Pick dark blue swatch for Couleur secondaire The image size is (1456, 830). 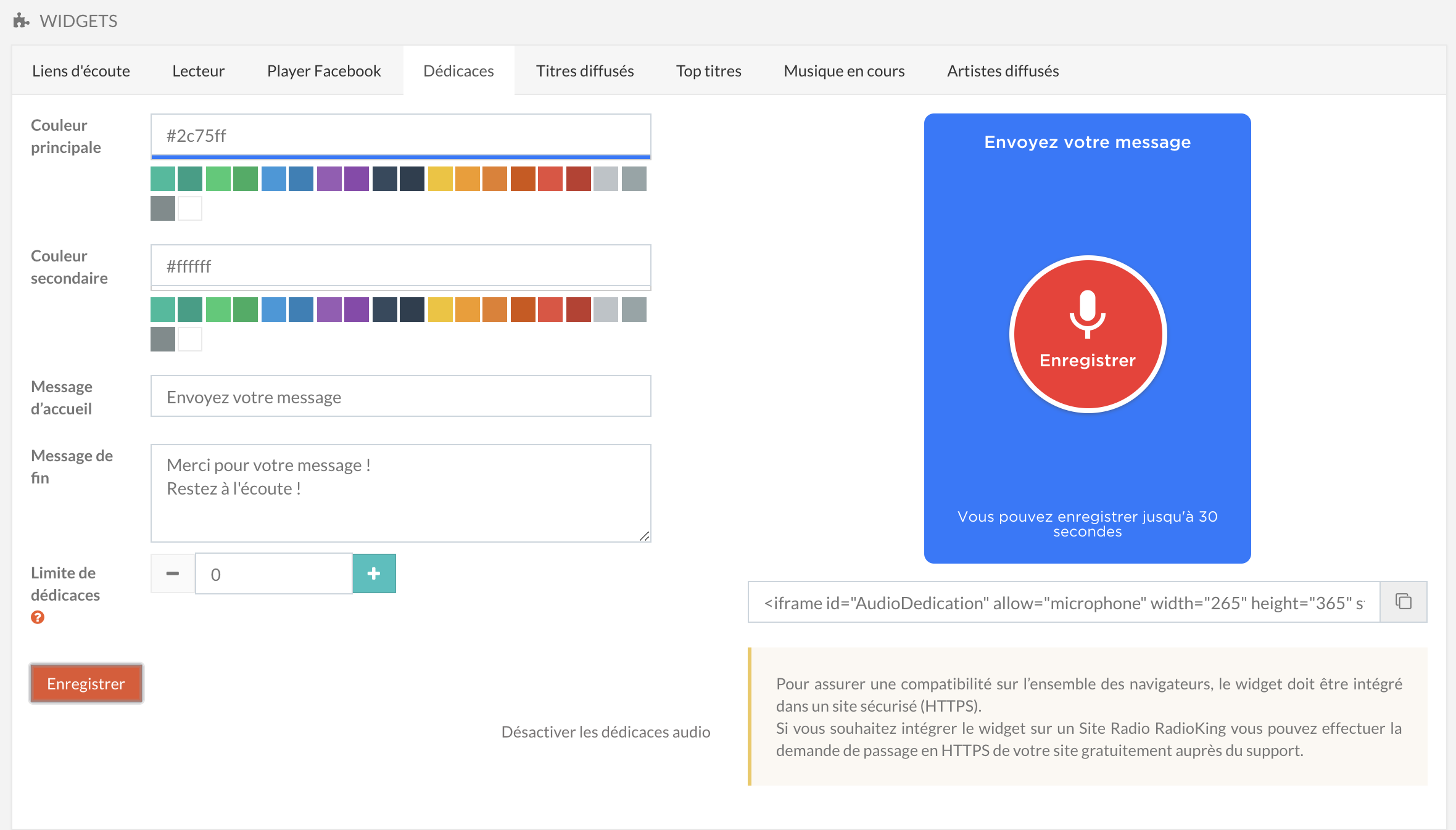[x=301, y=310]
